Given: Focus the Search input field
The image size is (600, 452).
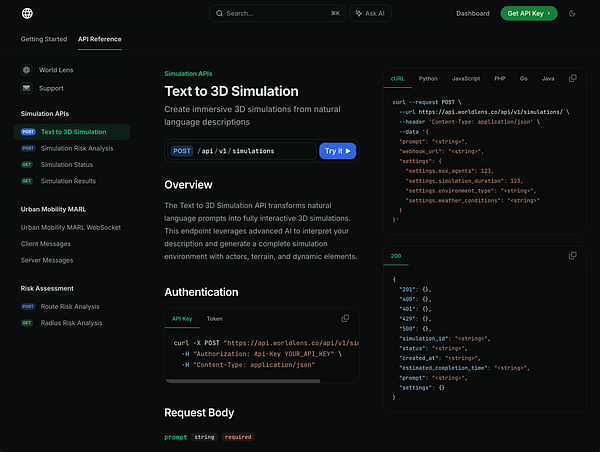Looking at the screenshot, I should [277, 13].
